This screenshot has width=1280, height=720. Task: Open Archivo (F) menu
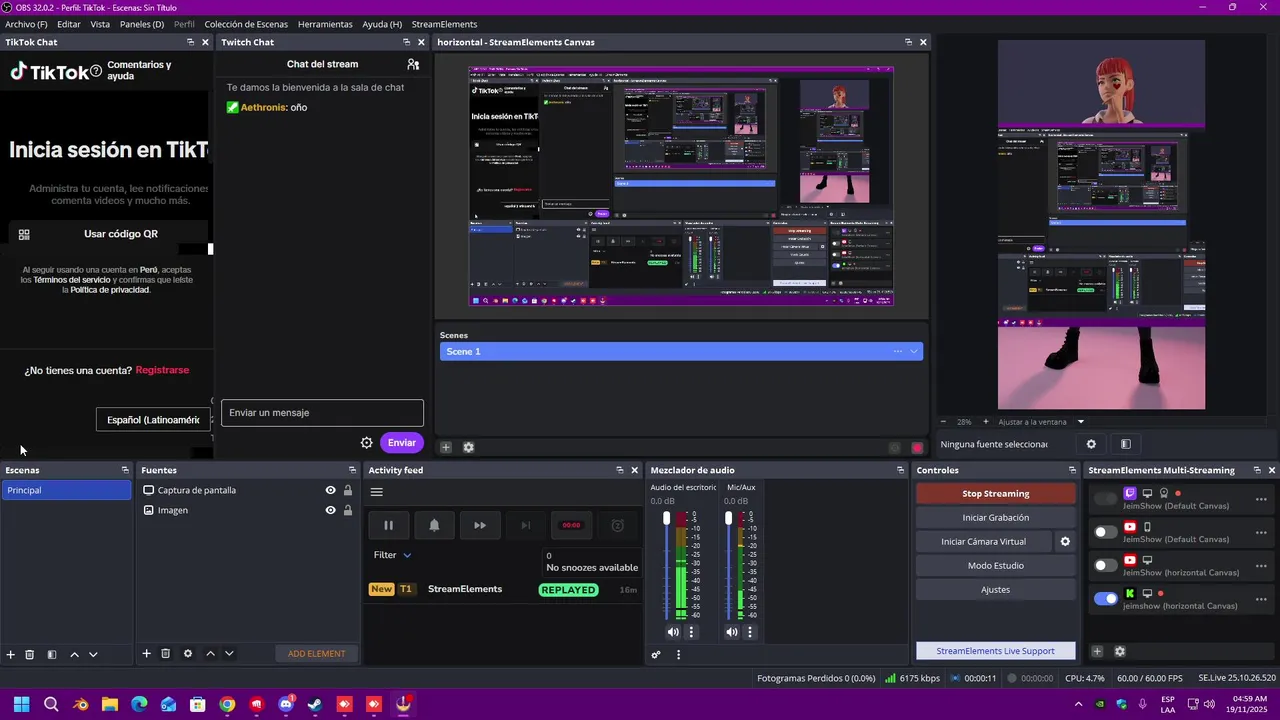[26, 24]
